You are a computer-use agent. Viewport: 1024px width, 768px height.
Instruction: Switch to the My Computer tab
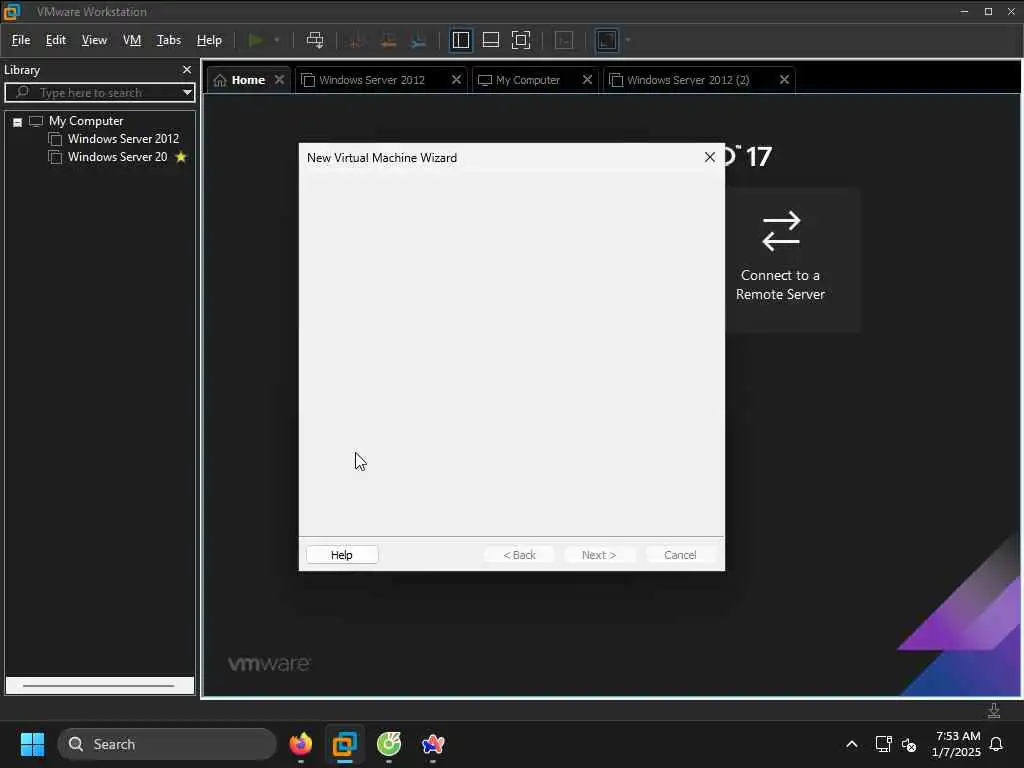click(527, 80)
